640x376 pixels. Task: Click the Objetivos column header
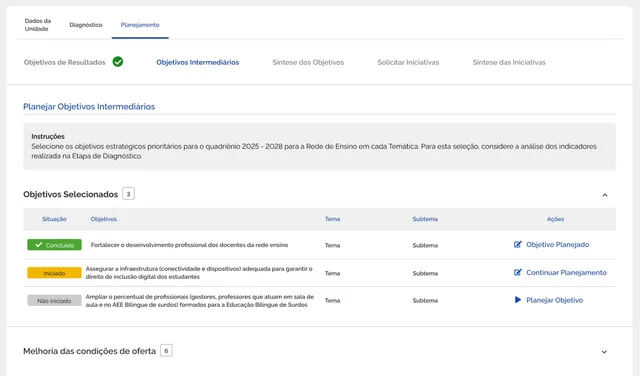tap(104, 219)
